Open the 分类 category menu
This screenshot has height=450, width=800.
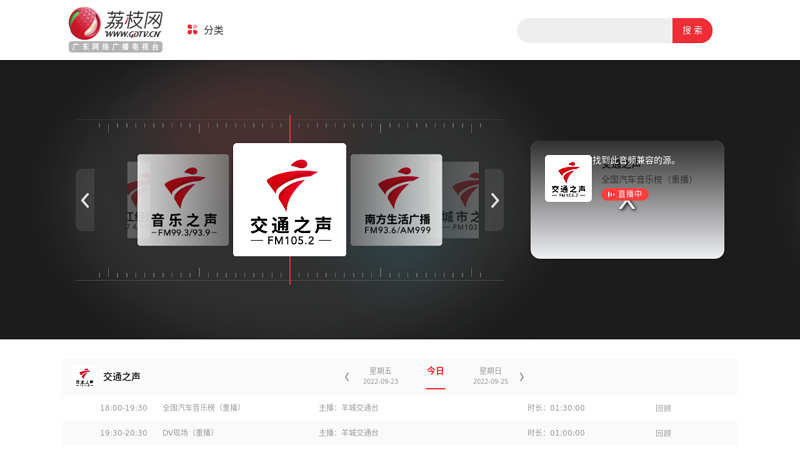(x=213, y=30)
